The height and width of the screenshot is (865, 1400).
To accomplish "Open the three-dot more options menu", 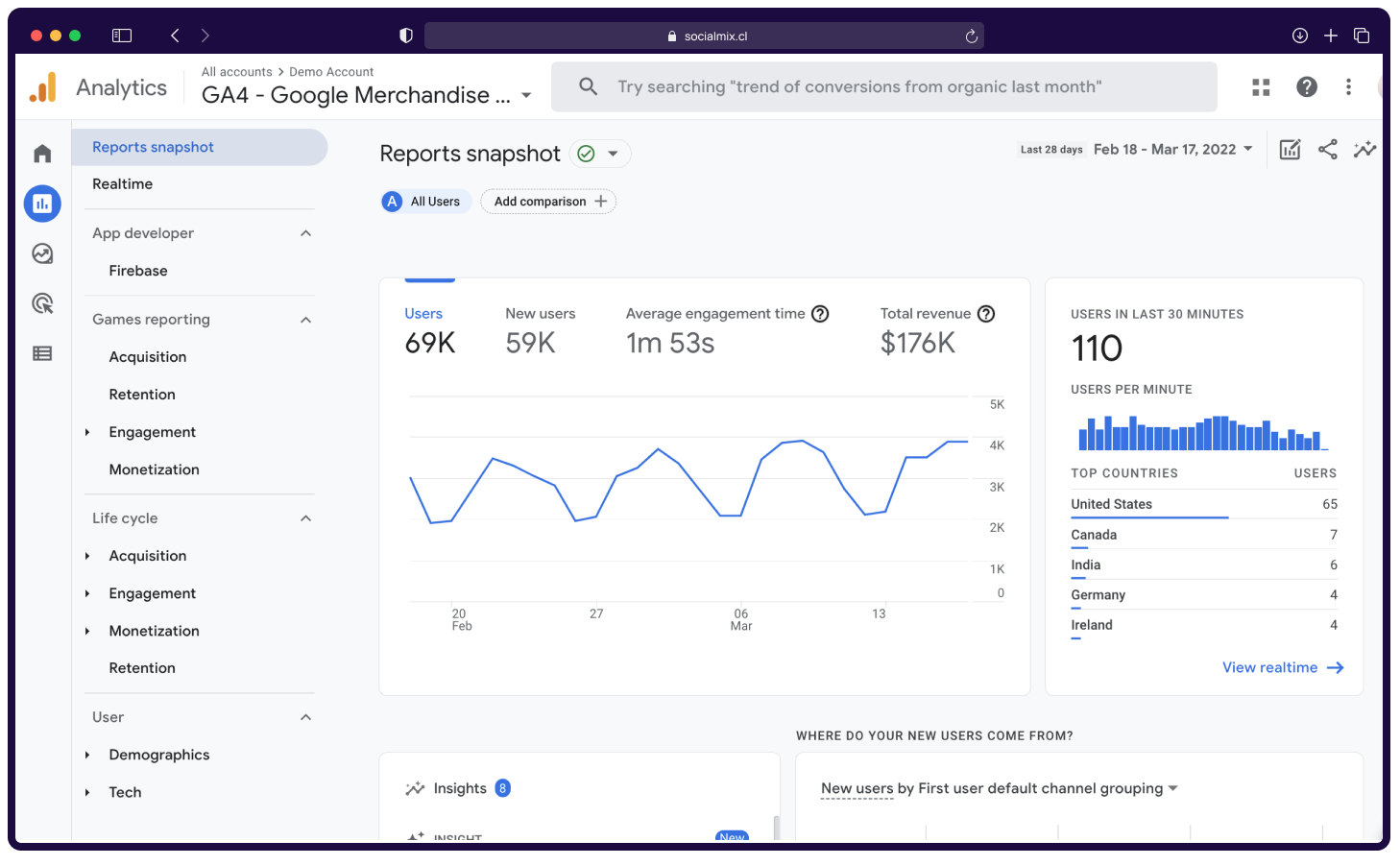I will tap(1348, 87).
